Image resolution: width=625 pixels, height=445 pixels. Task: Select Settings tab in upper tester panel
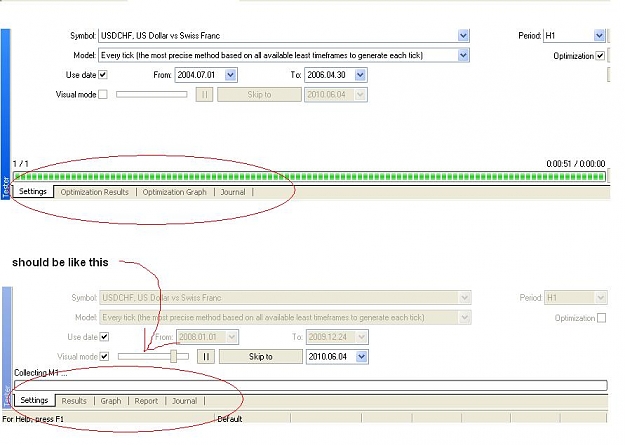pyautogui.click(x=33, y=191)
